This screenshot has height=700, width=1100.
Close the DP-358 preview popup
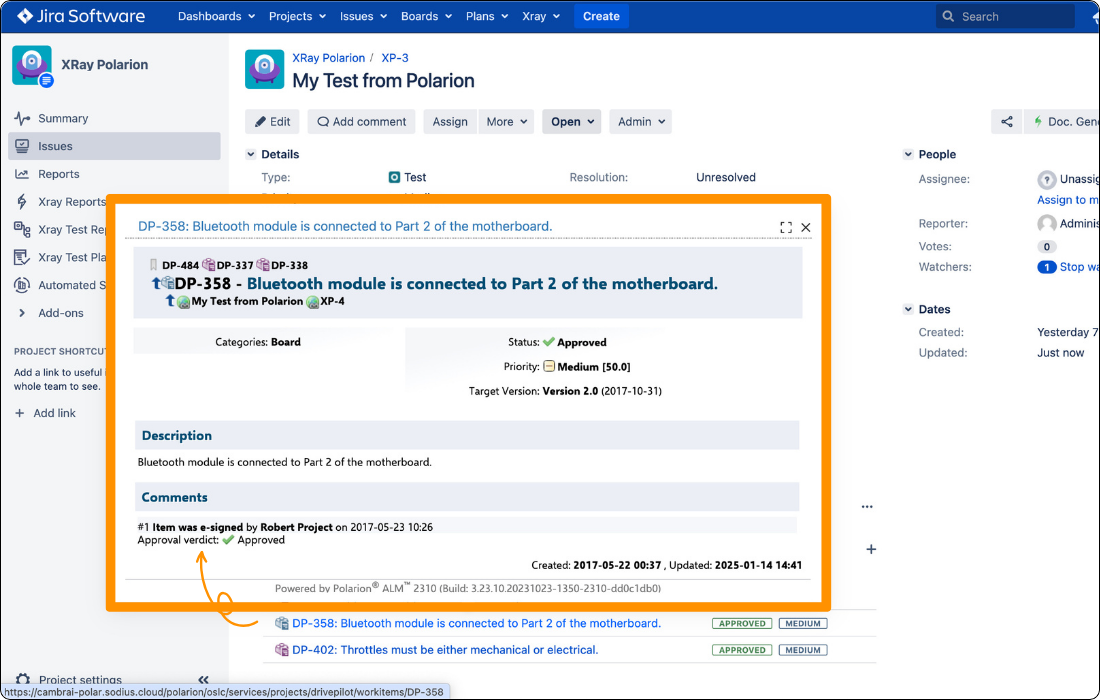(806, 227)
